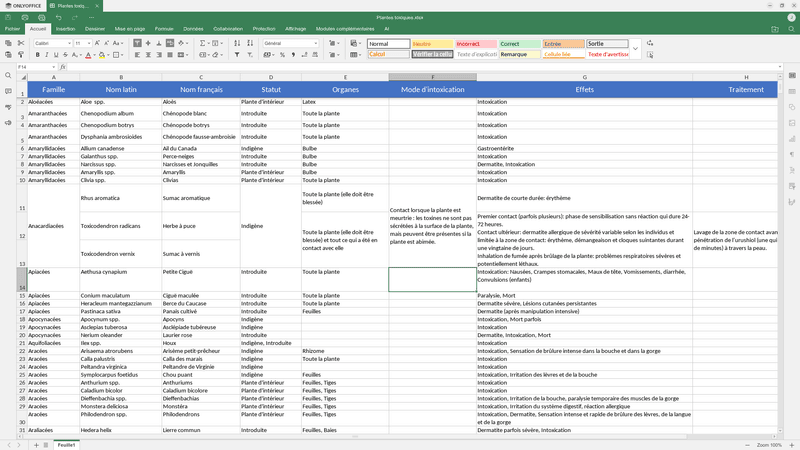Open the font size 11 dropdown
Image resolution: width=800 pixels, height=450 pixels.
pyautogui.click(x=89, y=43)
